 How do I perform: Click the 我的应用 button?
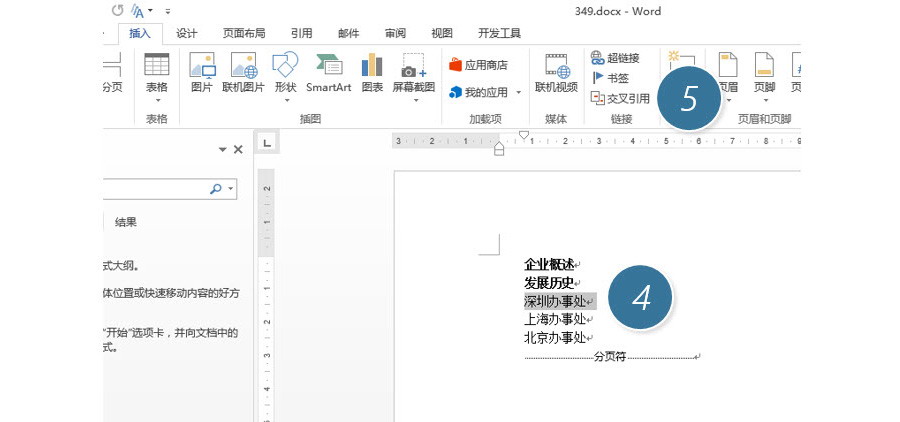[479, 92]
